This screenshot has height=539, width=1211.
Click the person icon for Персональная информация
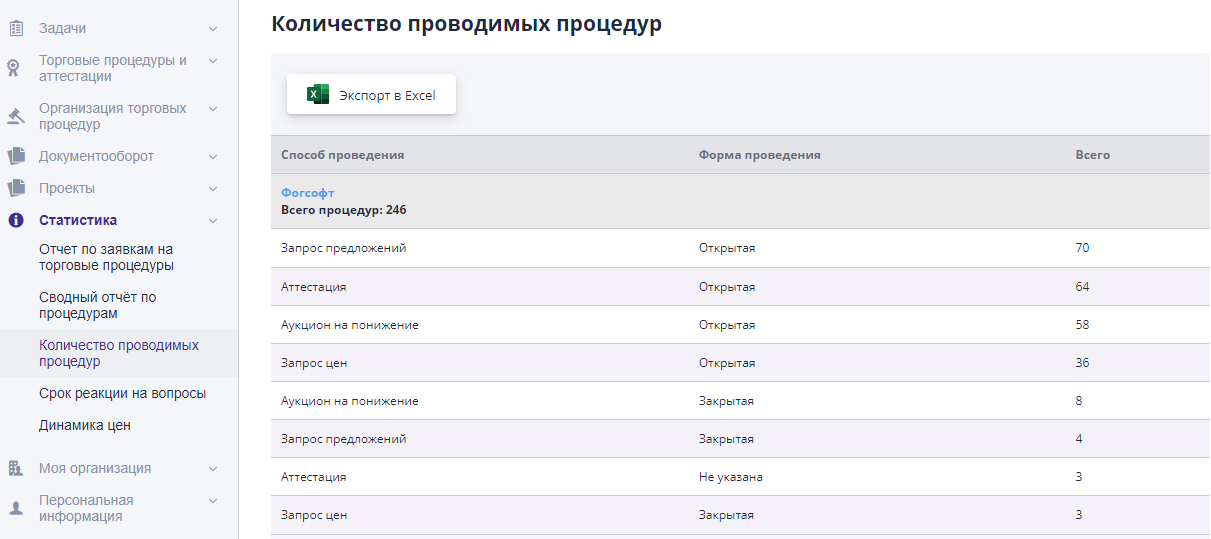pos(15,508)
